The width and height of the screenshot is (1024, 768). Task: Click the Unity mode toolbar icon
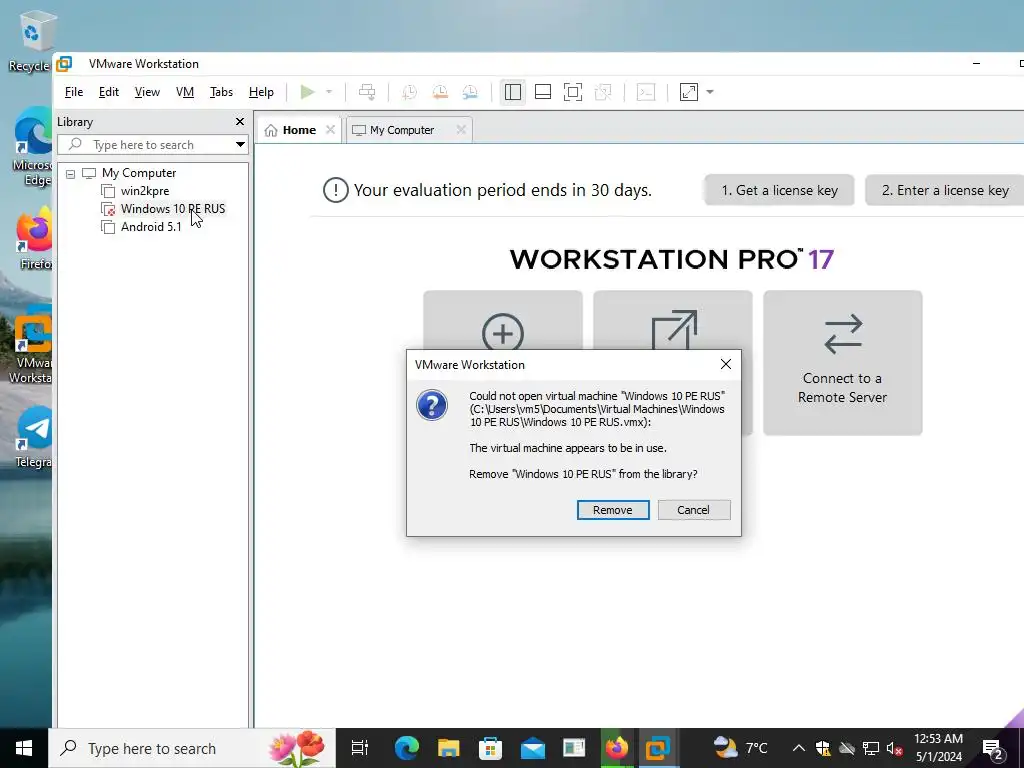tap(603, 92)
